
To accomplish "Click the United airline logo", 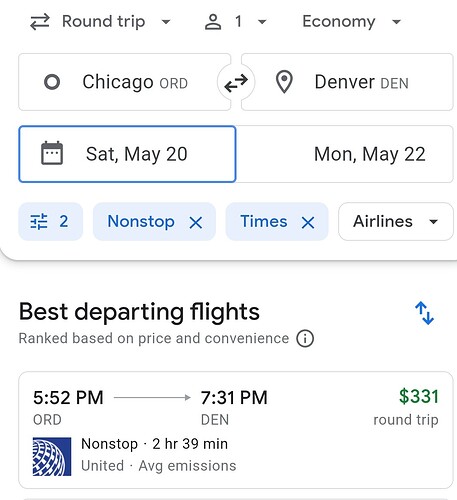I will [52, 456].
